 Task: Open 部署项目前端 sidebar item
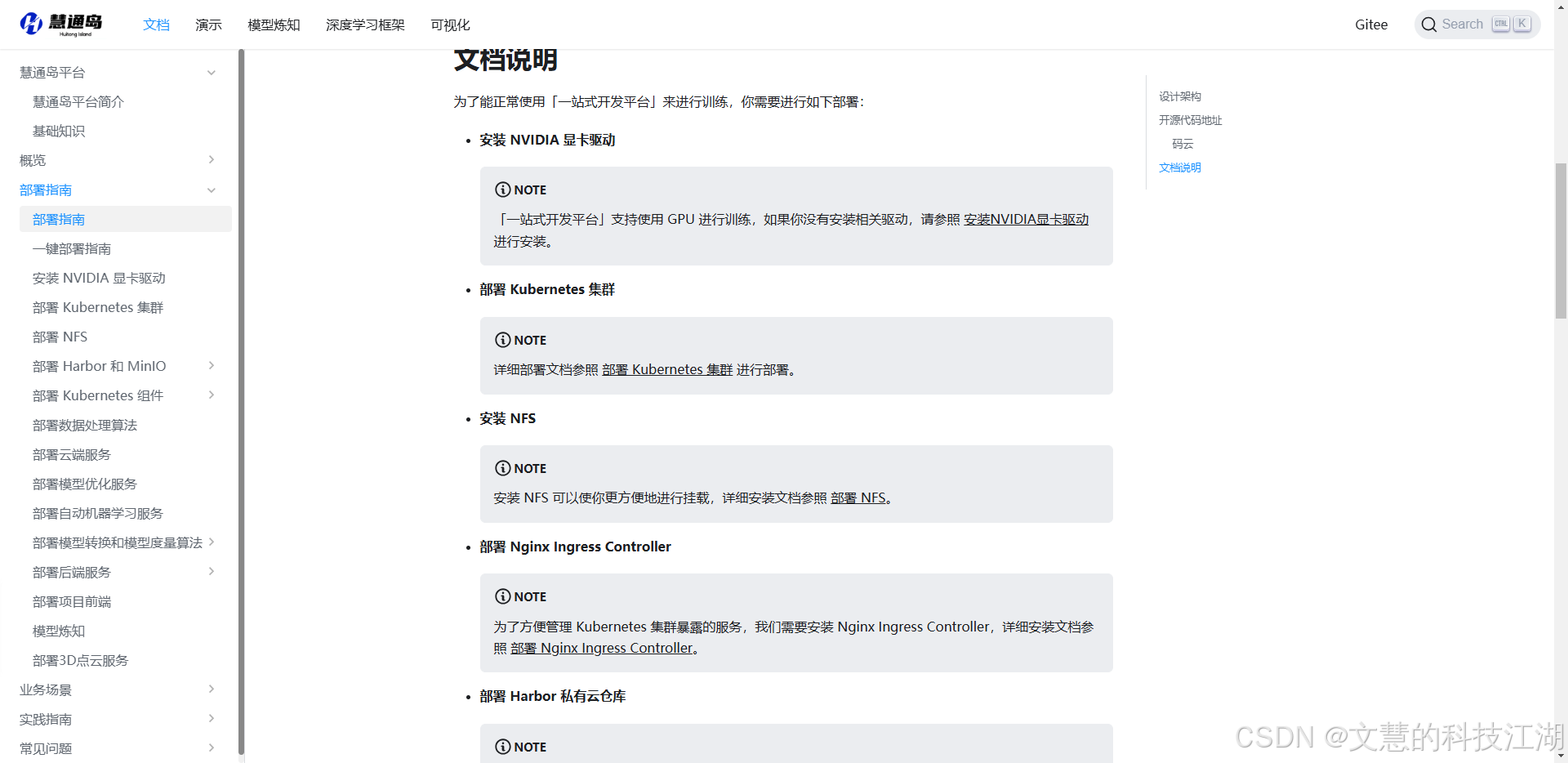(x=72, y=602)
